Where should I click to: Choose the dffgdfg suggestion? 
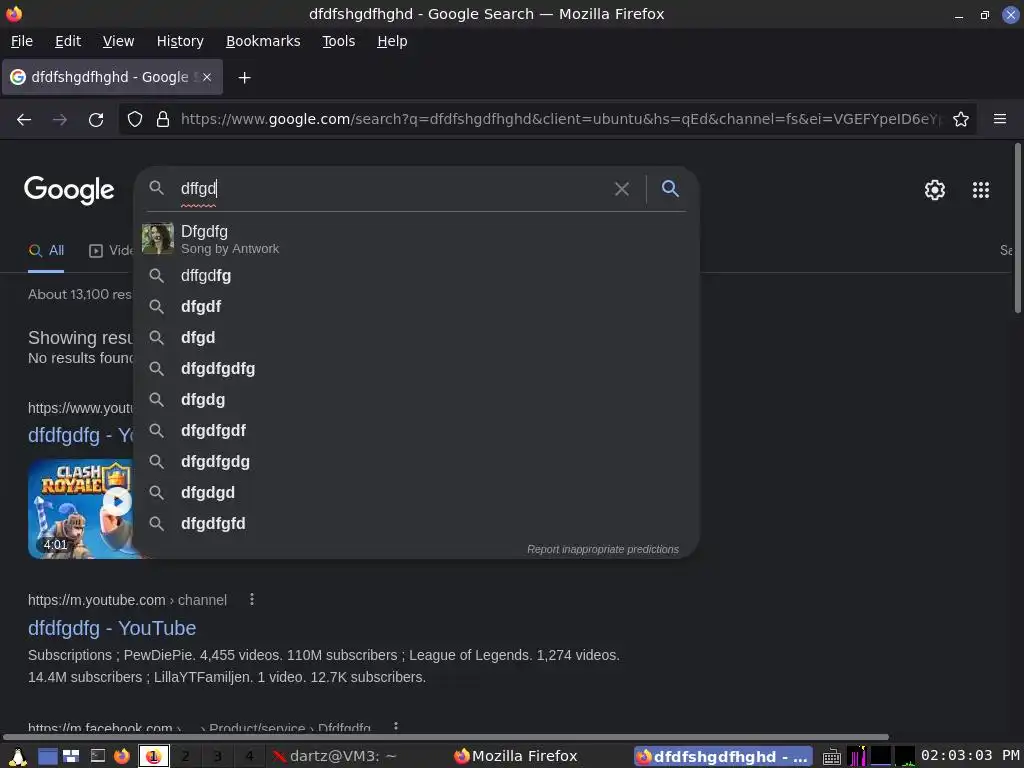[x=416, y=276]
